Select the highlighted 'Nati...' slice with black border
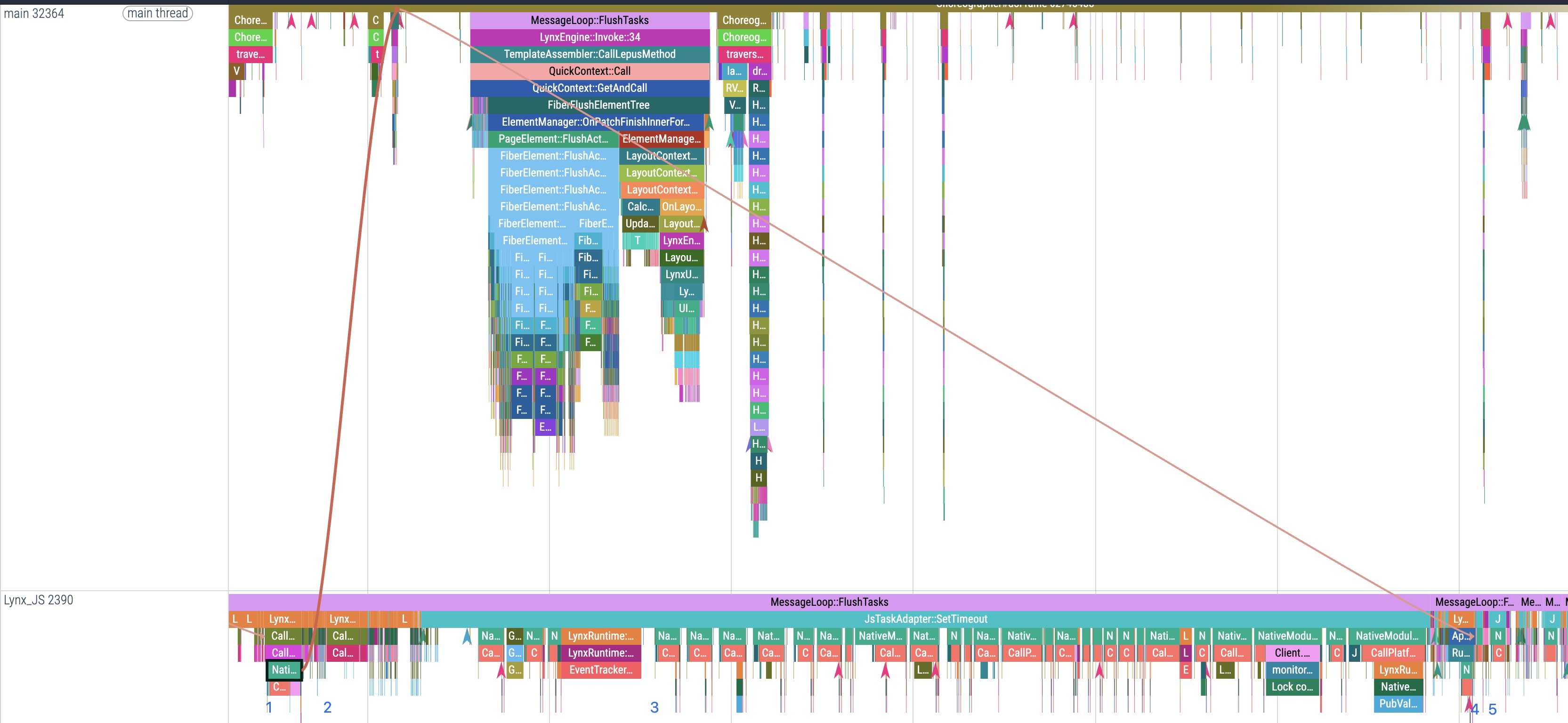Screen dimensions: 1568x723 [x=283, y=670]
